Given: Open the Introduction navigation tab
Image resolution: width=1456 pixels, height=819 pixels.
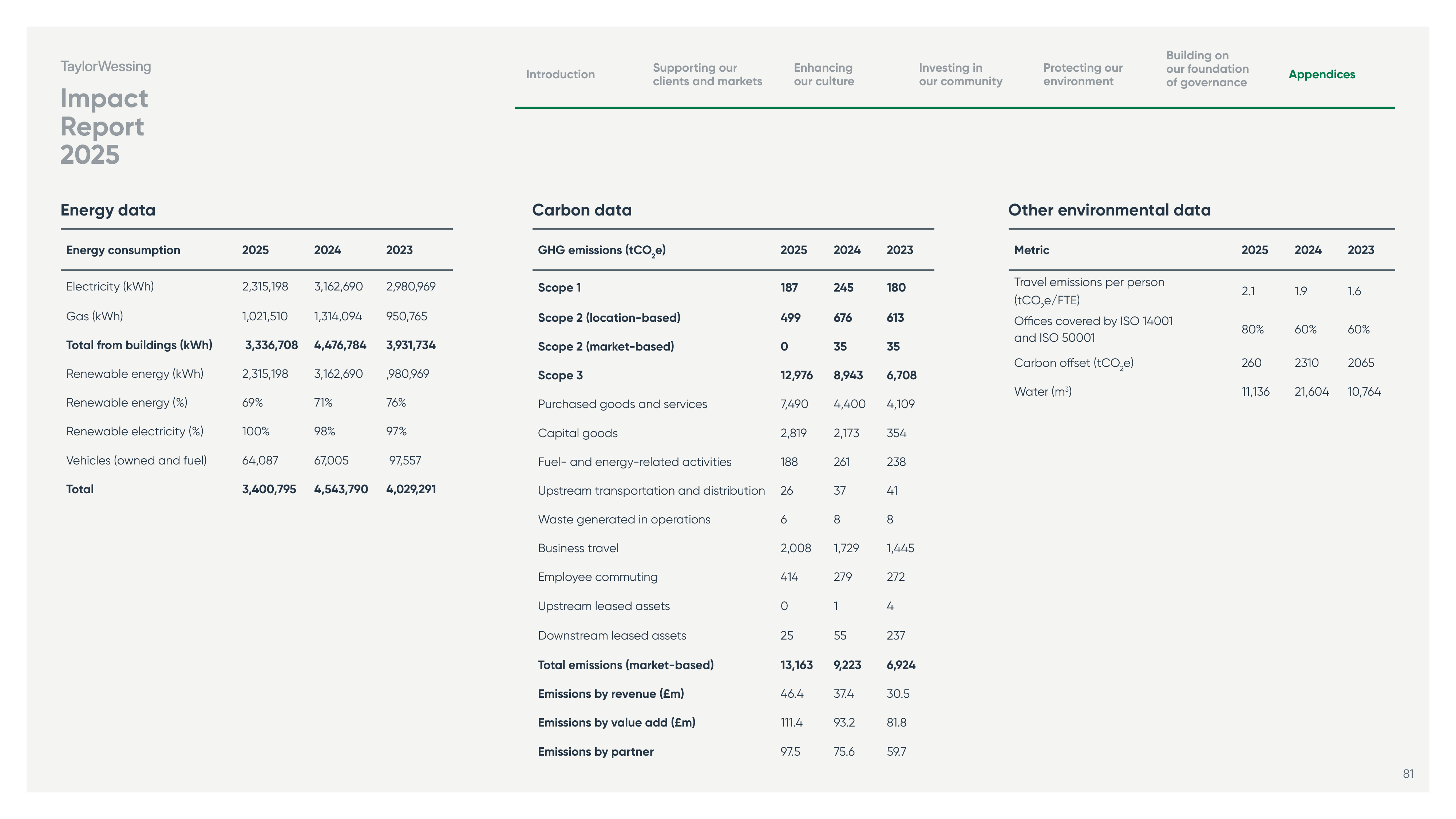Looking at the screenshot, I should click(560, 74).
